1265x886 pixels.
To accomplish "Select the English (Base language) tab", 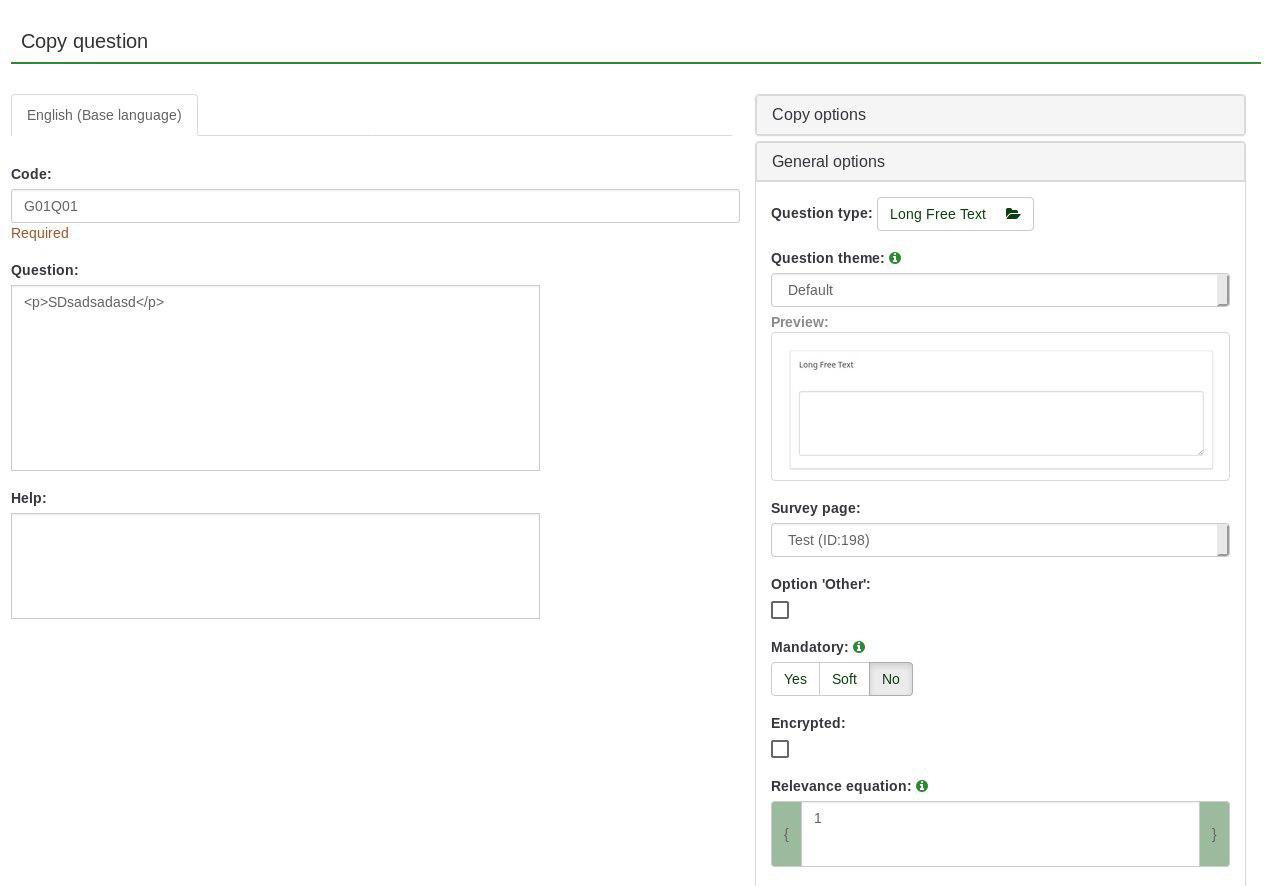I will coord(104,115).
